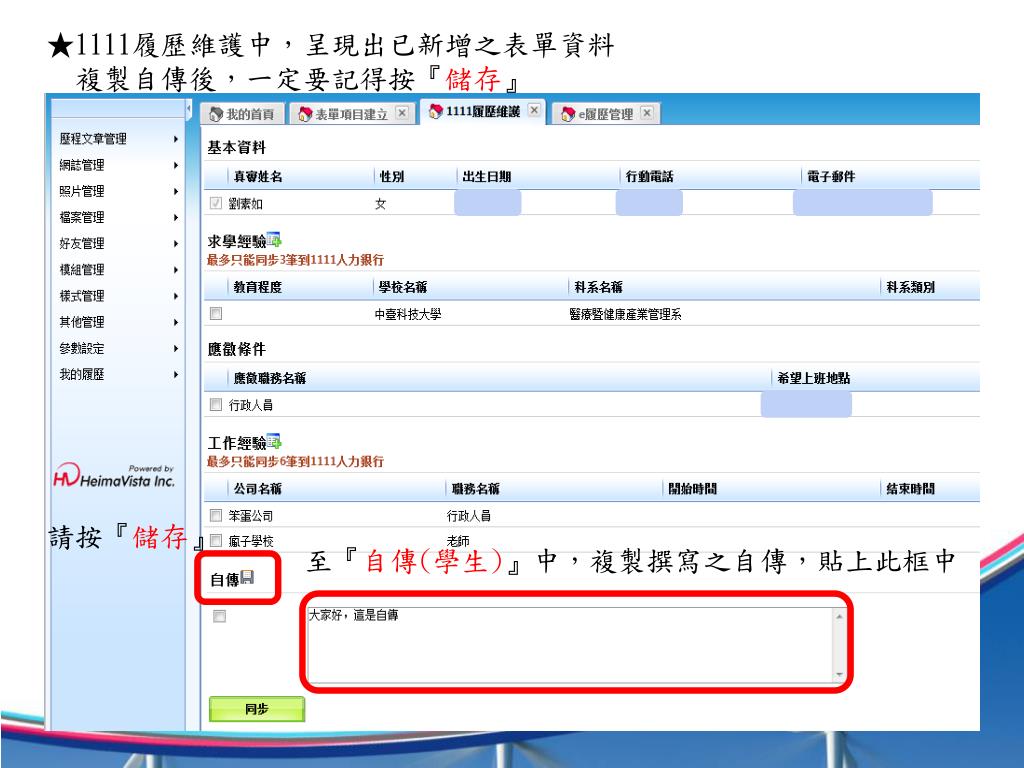The image size is (1024, 768).
Task: Expand the 樣式管理 submenu arrow
Action: pos(176,296)
